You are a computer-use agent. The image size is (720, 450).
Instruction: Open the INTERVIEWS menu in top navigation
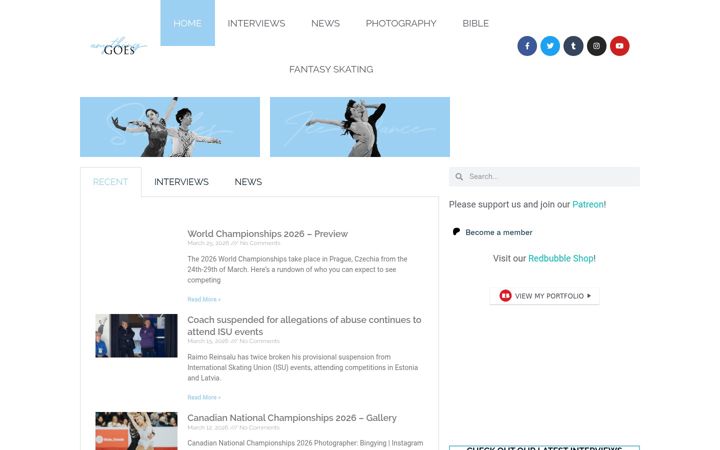(256, 23)
